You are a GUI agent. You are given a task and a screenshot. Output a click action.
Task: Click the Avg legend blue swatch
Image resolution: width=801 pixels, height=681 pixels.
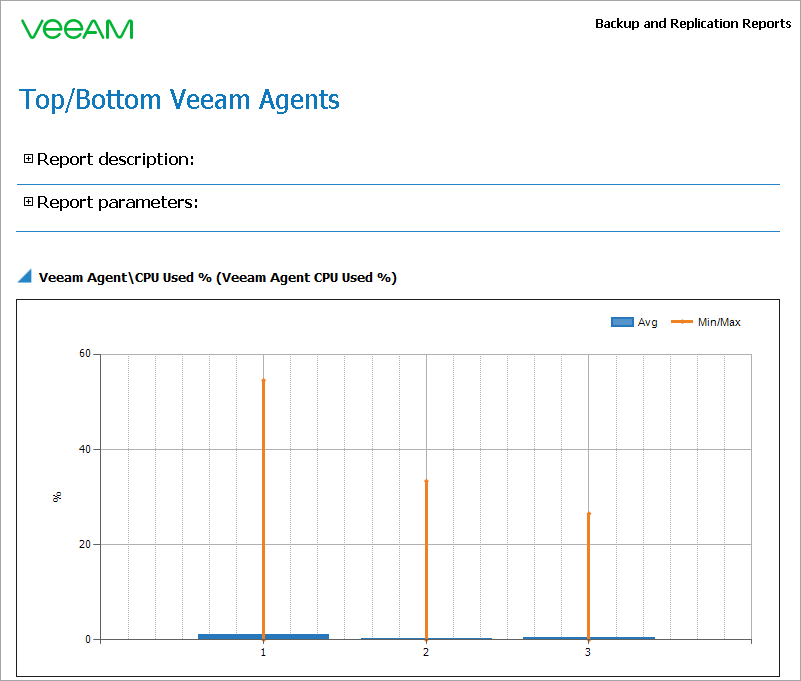pos(622,322)
